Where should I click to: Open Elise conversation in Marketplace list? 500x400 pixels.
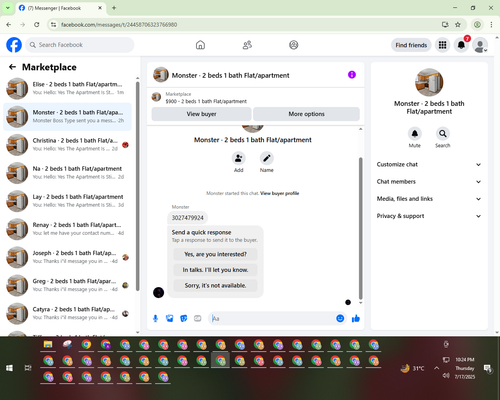(x=67, y=88)
